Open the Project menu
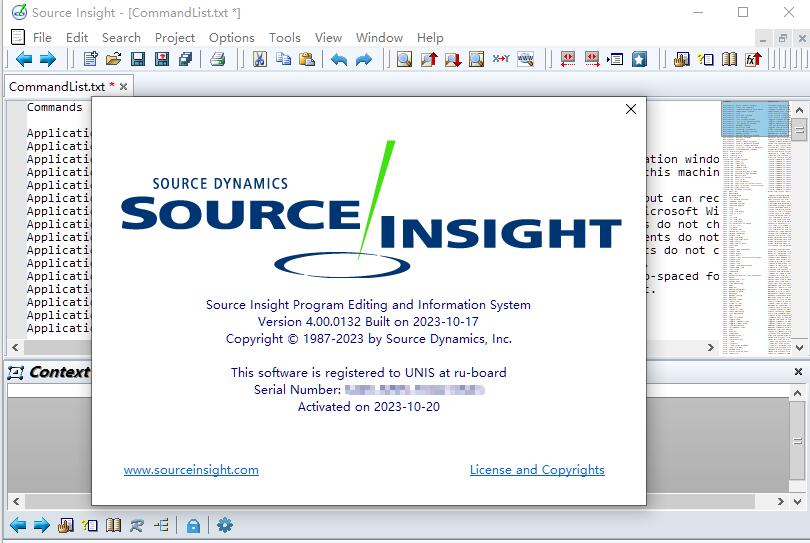 175,38
